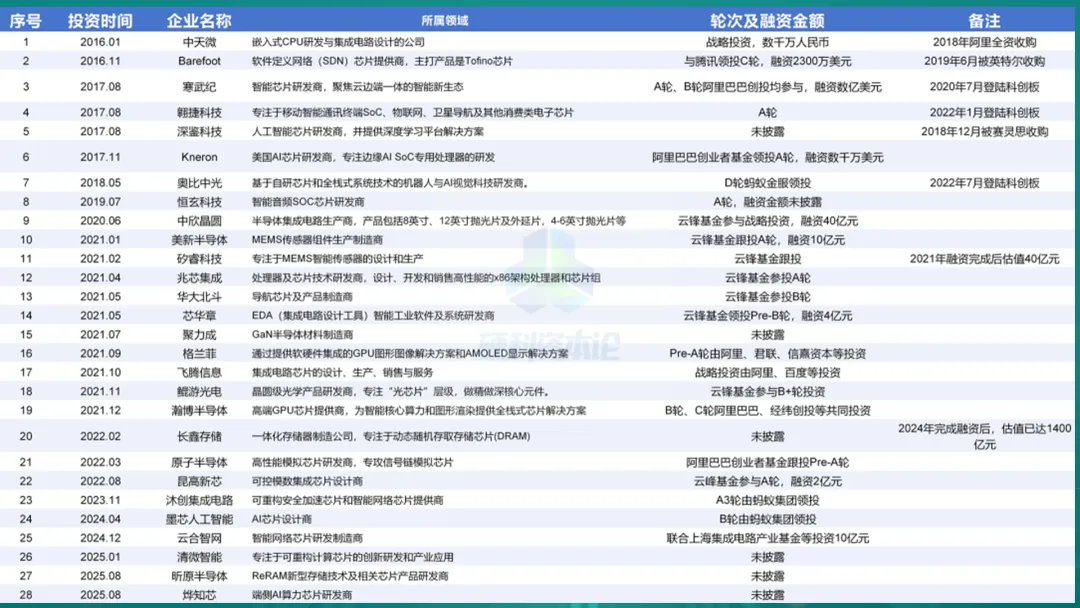Click the 企业名称 column header
The image size is (1080, 608).
pyautogui.click(x=199, y=21)
